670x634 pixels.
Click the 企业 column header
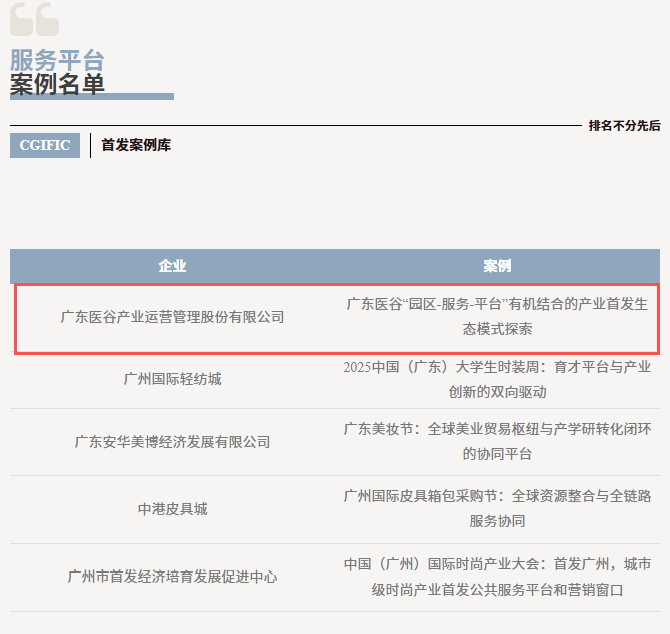(173, 266)
